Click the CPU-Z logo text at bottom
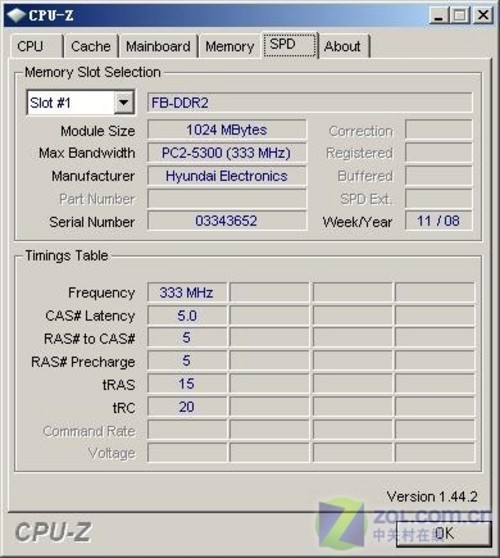Viewport: 500px width, 558px height. click(x=53, y=533)
